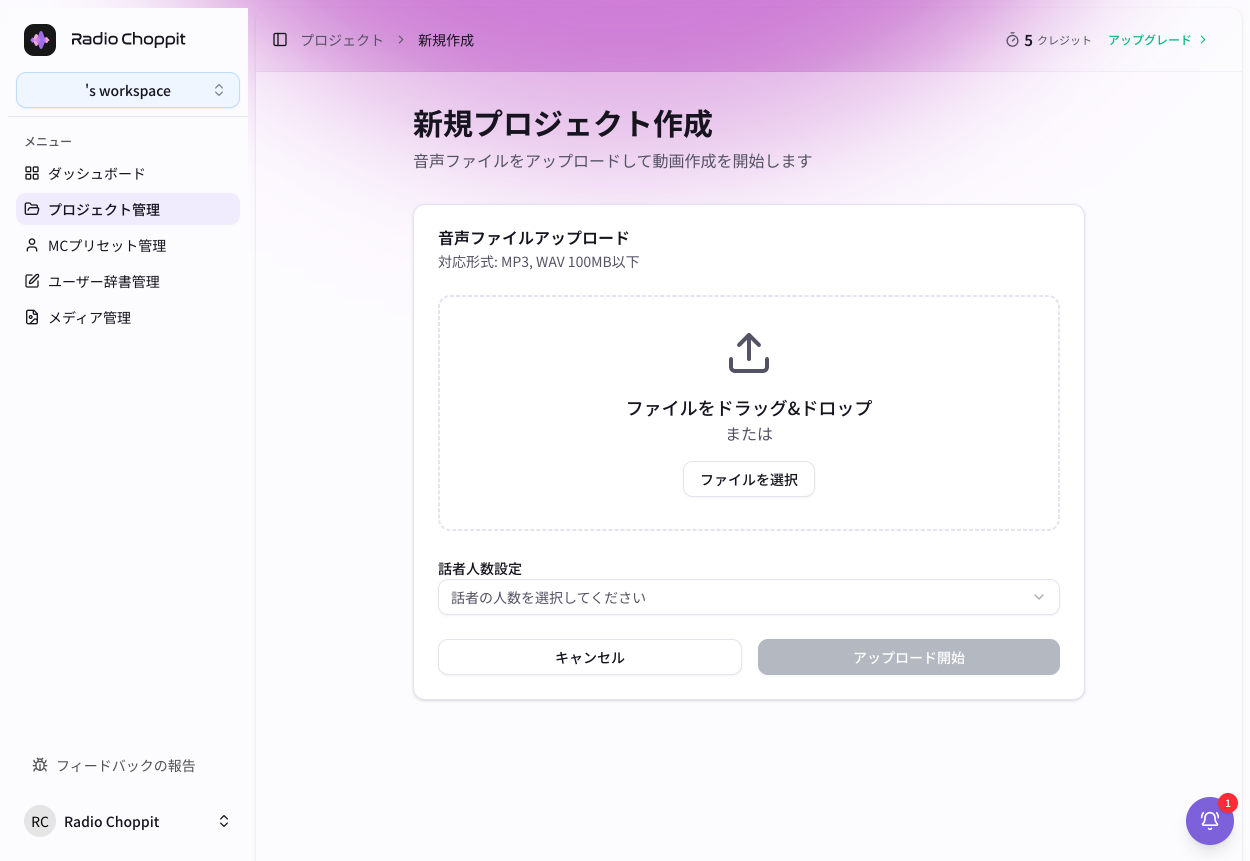Click the feedback bug icon

[x=40, y=765]
